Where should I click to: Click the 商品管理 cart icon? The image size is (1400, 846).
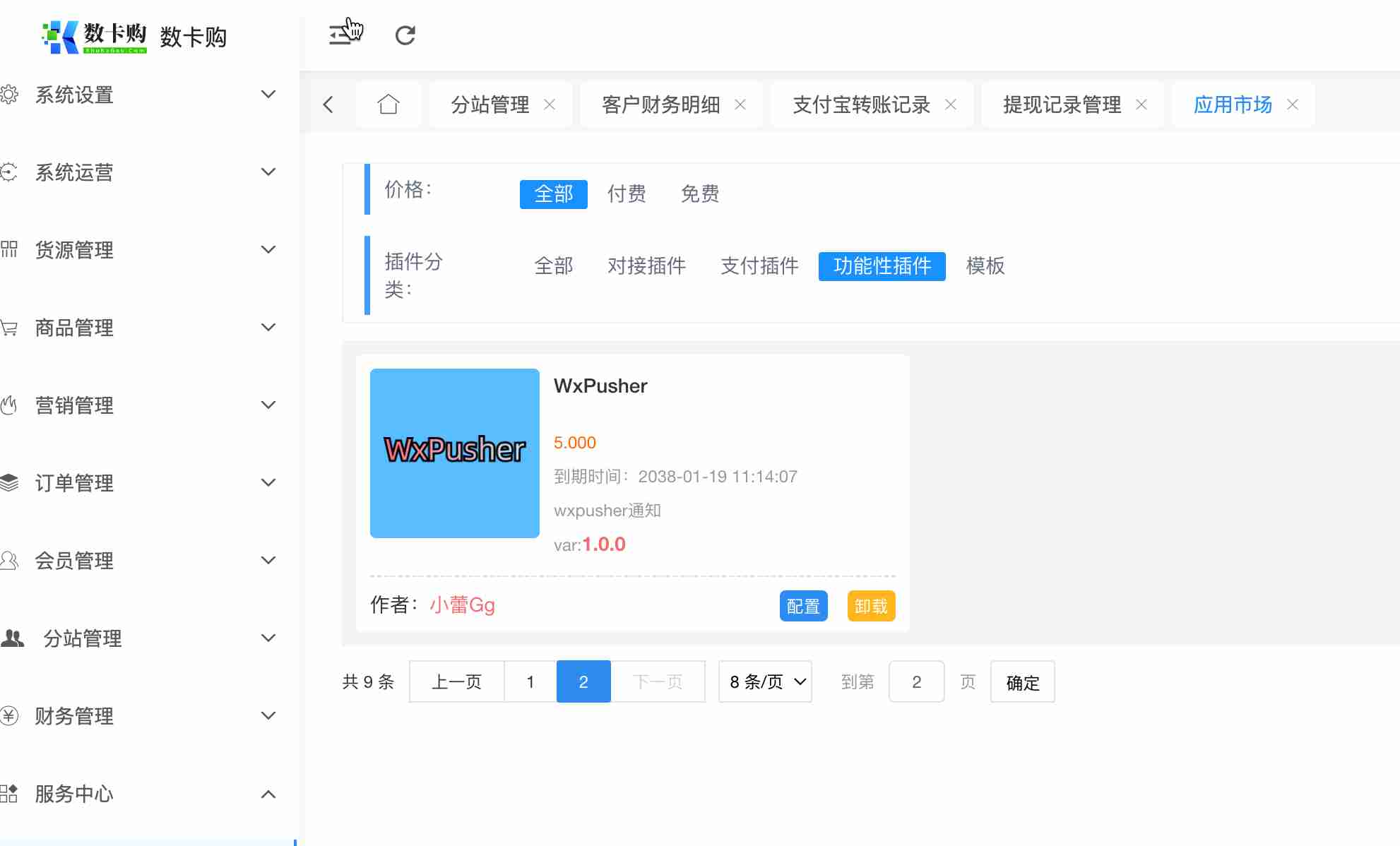(x=9, y=328)
